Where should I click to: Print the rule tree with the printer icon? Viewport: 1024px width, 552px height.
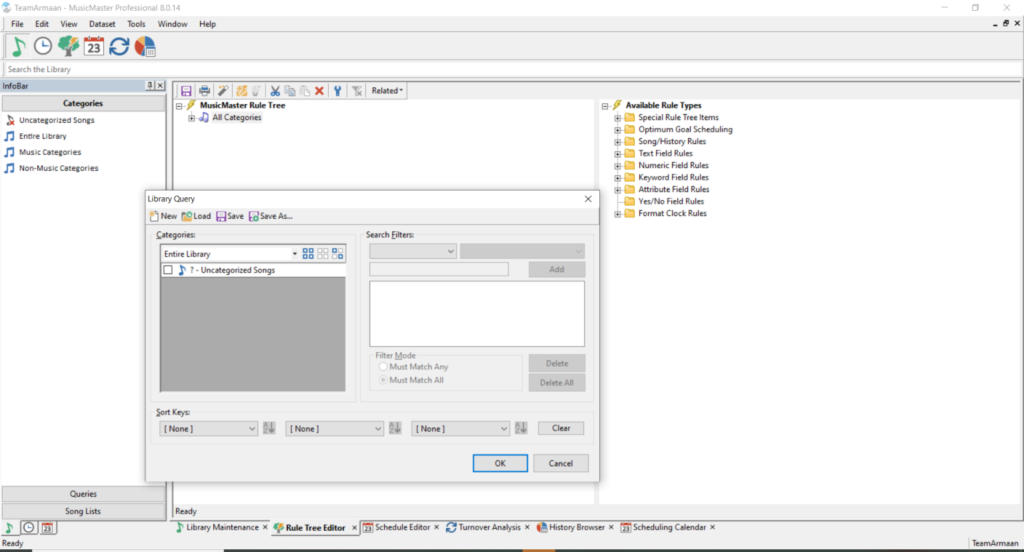[x=204, y=91]
